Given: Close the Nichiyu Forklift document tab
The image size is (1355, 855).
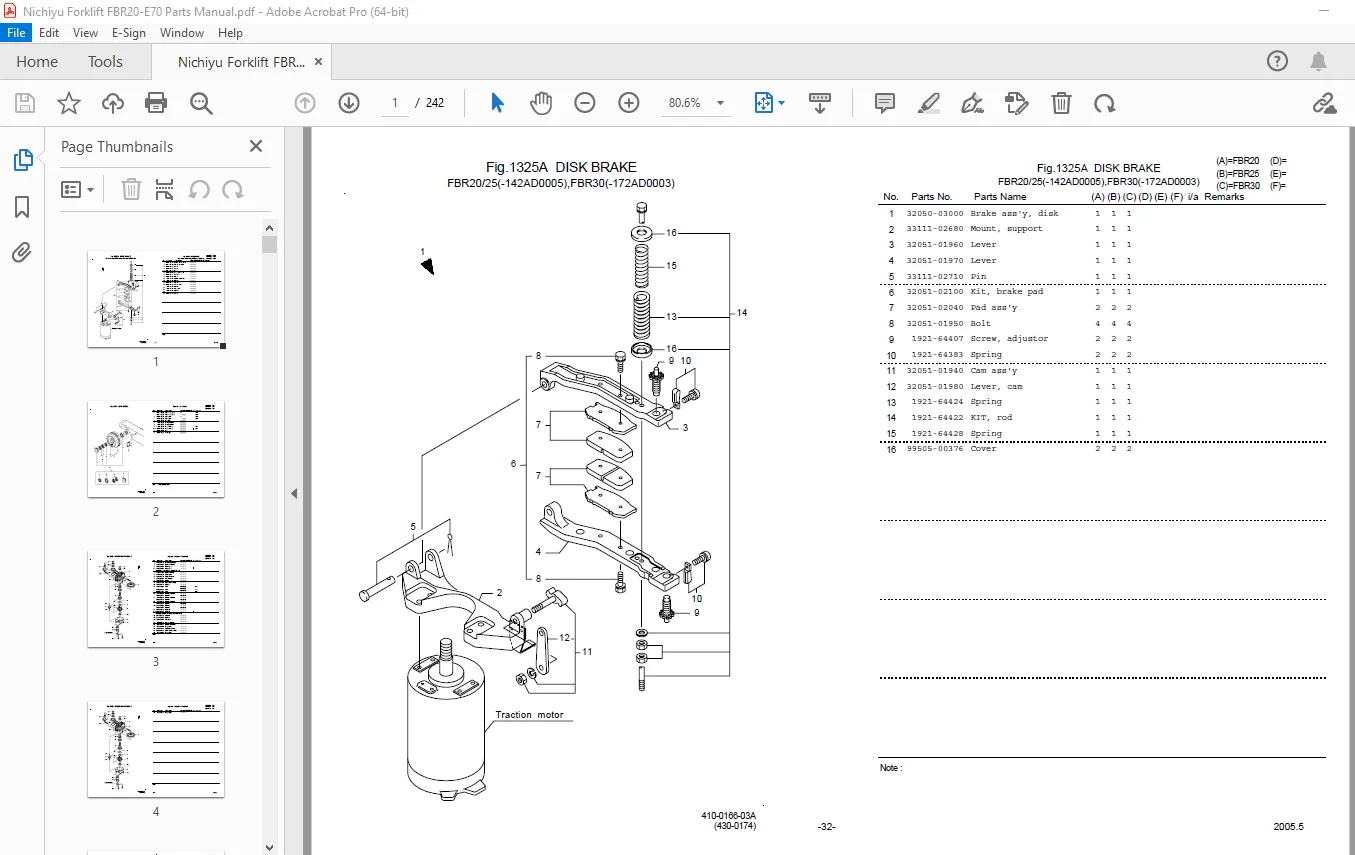Looking at the screenshot, I should pyautogui.click(x=318, y=61).
